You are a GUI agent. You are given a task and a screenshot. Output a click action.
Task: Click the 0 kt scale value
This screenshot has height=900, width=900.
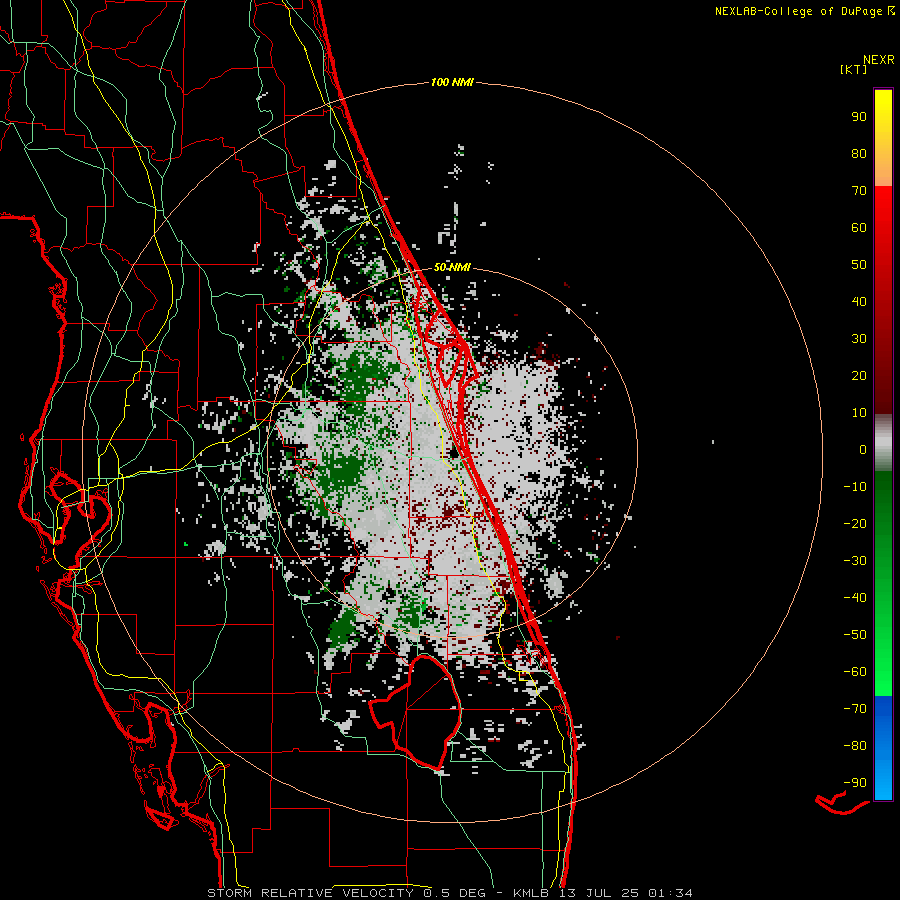[863, 449]
